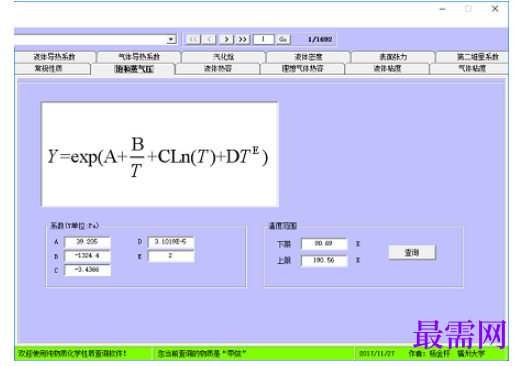Click the disabled maximize window button
The height and width of the screenshot is (366, 525).
tap(468, 9)
